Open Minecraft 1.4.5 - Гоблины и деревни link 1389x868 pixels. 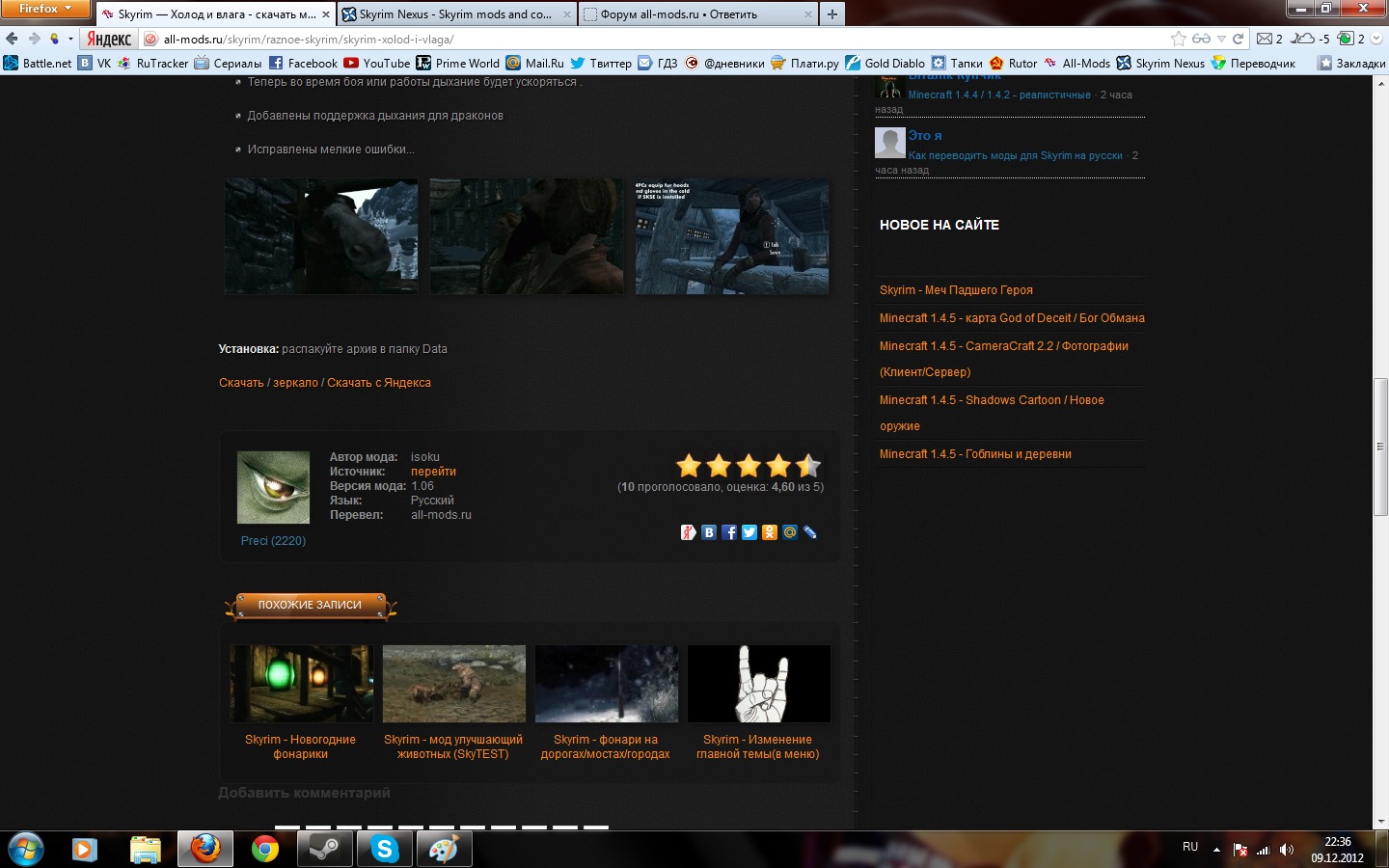[x=975, y=454]
